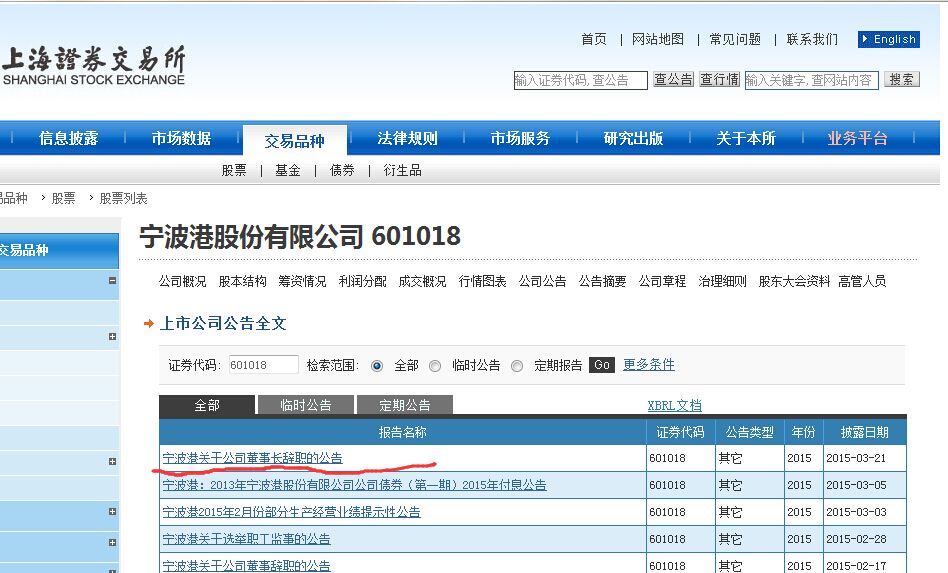Open the 关于本所 main menu
The width and height of the screenshot is (948, 573).
(x=745, y=138)
